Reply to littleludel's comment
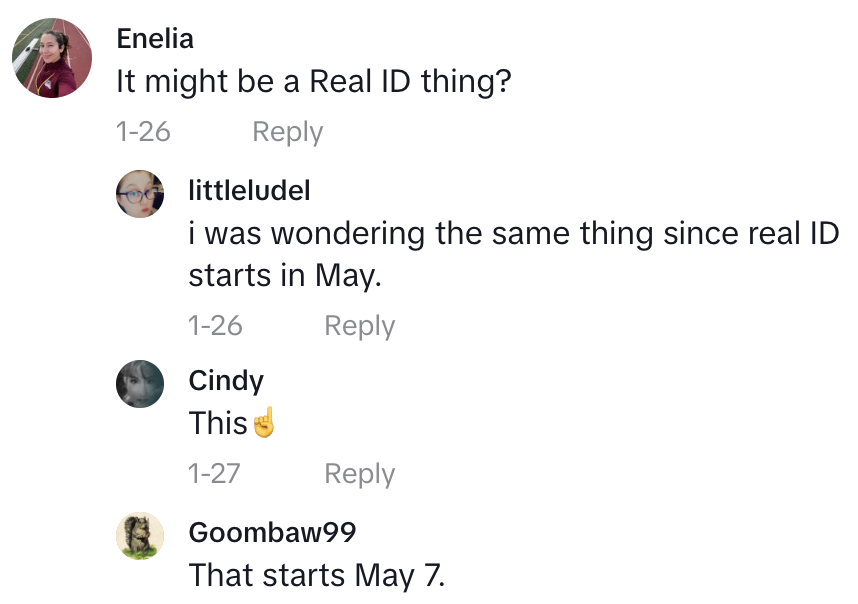The width and height of the screenshot is (858, 604). point(359,326)
